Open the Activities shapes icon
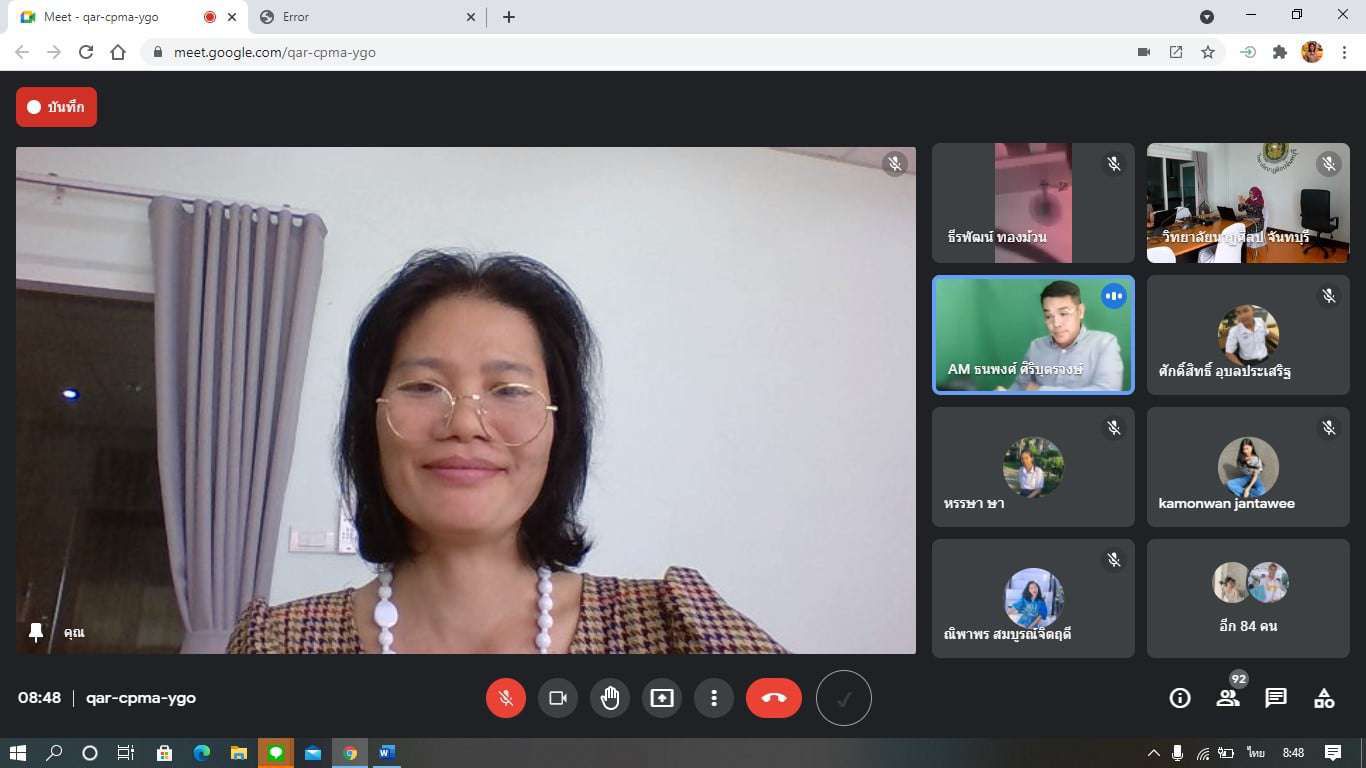The width and height of the screenshot is (1366, 768). pyautogui.click(x=1324, y=698)
